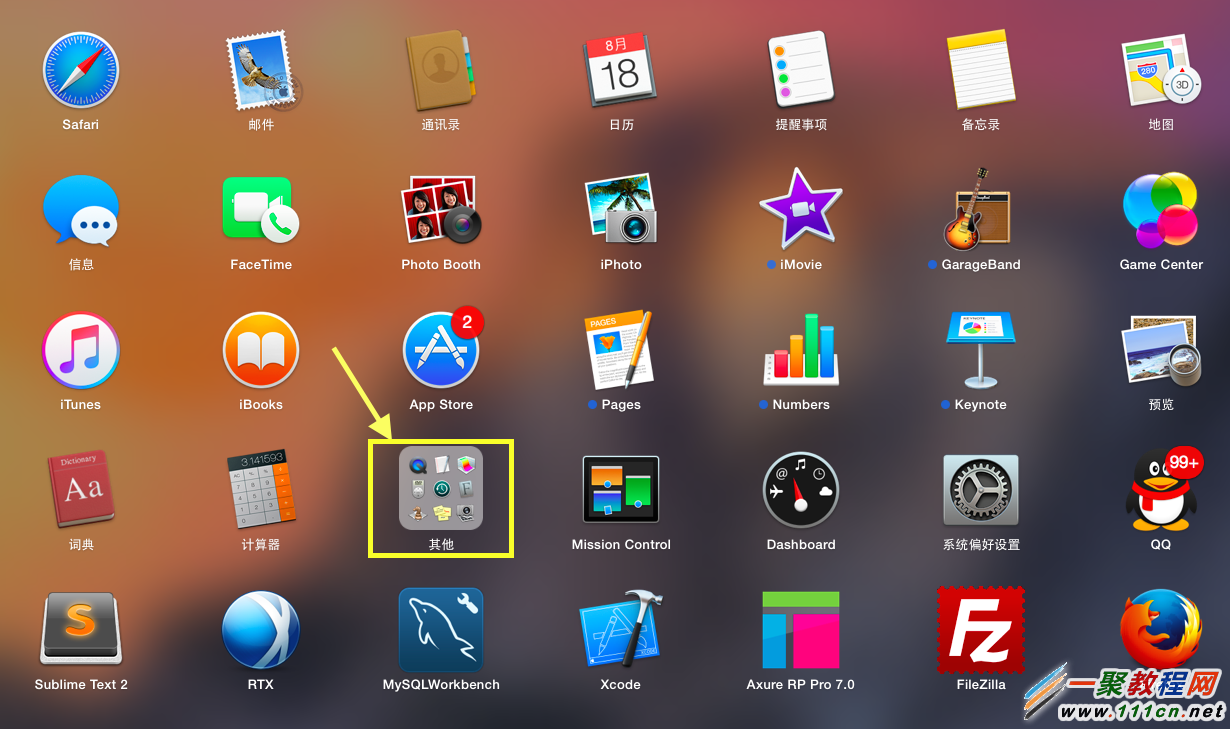Viewport: 1230px width, 729px height.
Task: Open iMovie app
Action: [801, 210]
